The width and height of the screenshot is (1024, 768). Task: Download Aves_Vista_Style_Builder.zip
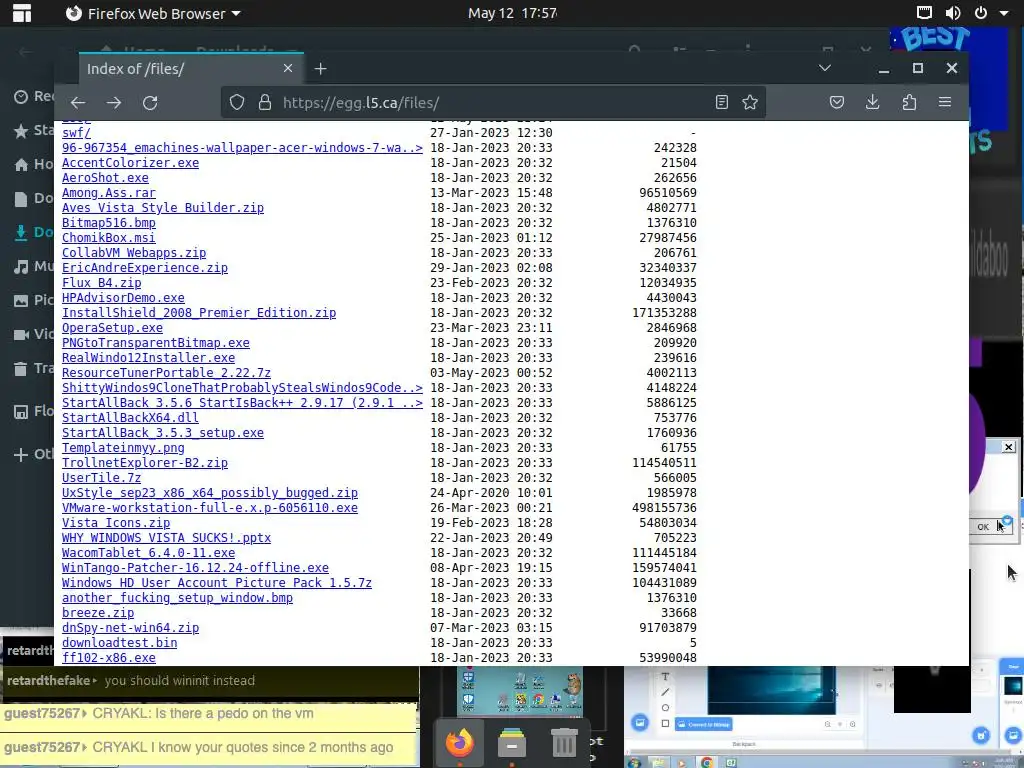[x=163, y=208]
